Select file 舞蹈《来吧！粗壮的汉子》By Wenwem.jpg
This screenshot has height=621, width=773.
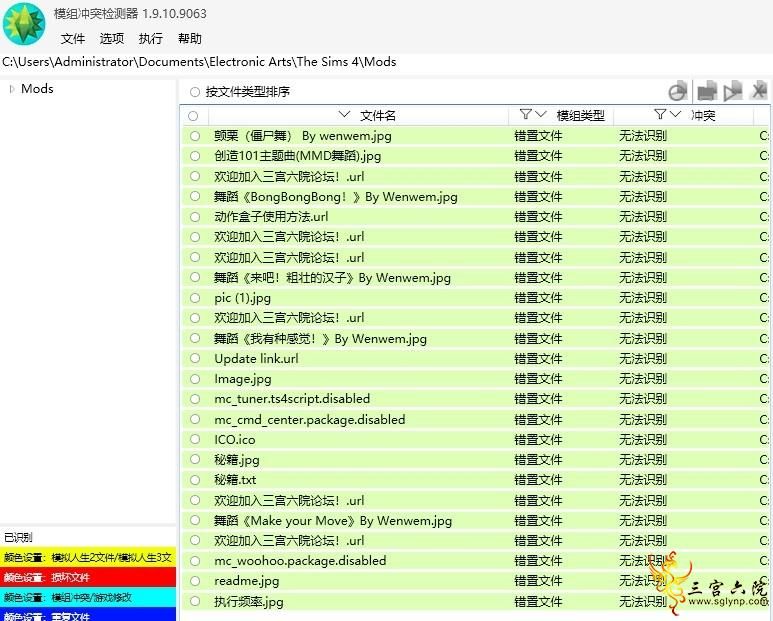[x=332, y=277]
